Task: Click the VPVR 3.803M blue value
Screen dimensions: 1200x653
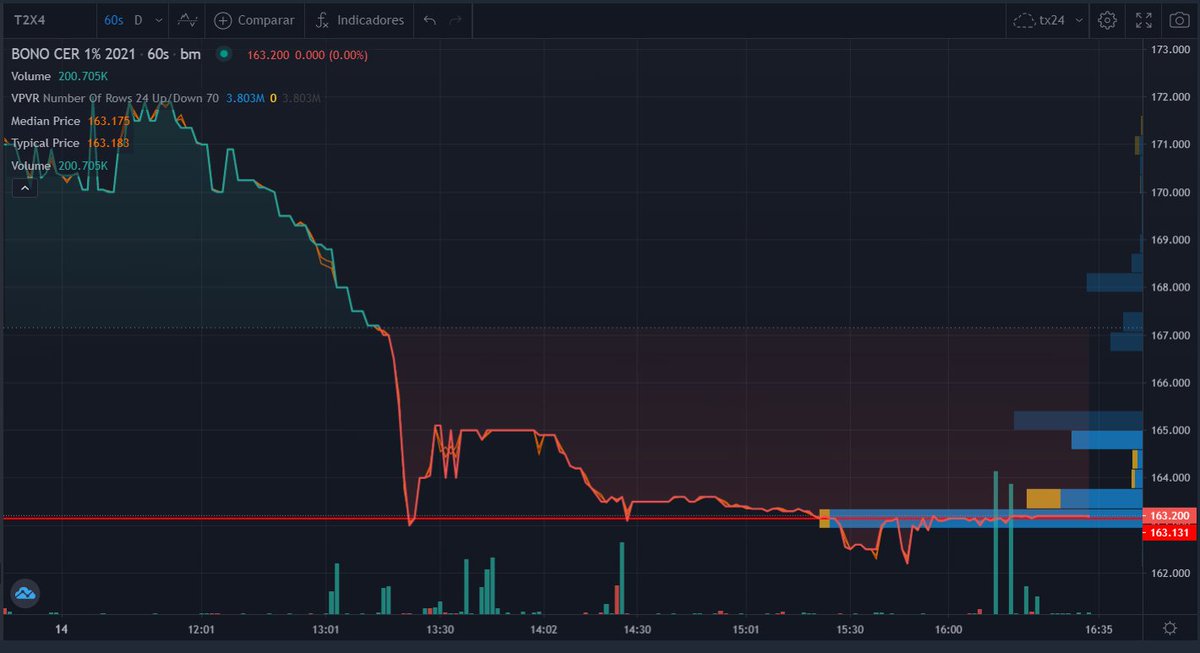Action: click(245, 98)
